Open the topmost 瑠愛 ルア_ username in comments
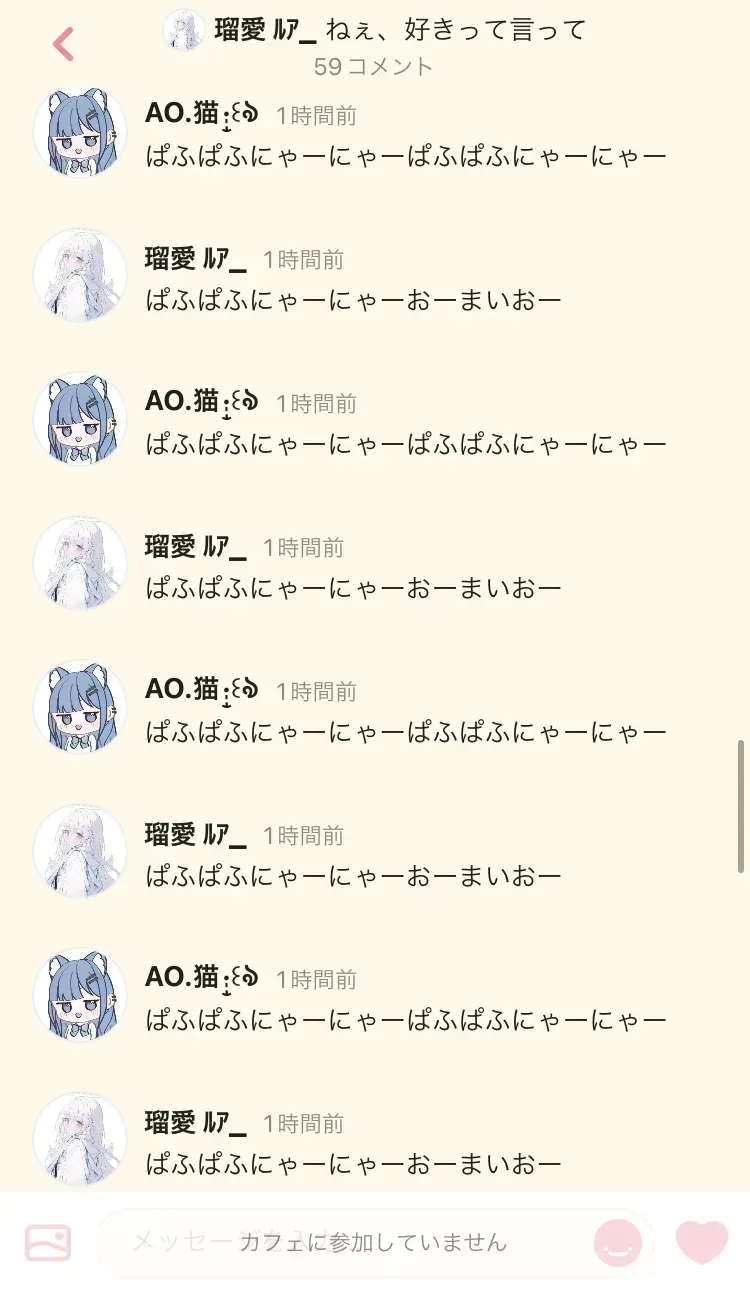The image size is (750, 1294). [x=196, y=260]
